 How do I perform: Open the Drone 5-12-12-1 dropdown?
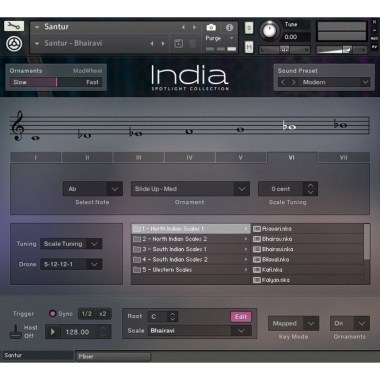tap(71, 264)
